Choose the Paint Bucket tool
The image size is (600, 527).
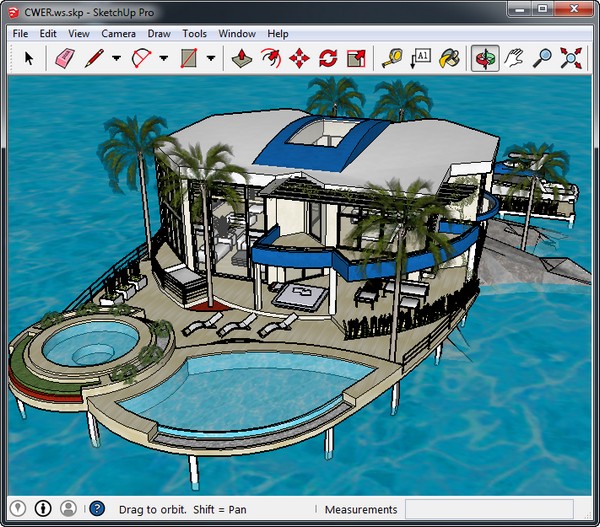(x=449, y=58)
